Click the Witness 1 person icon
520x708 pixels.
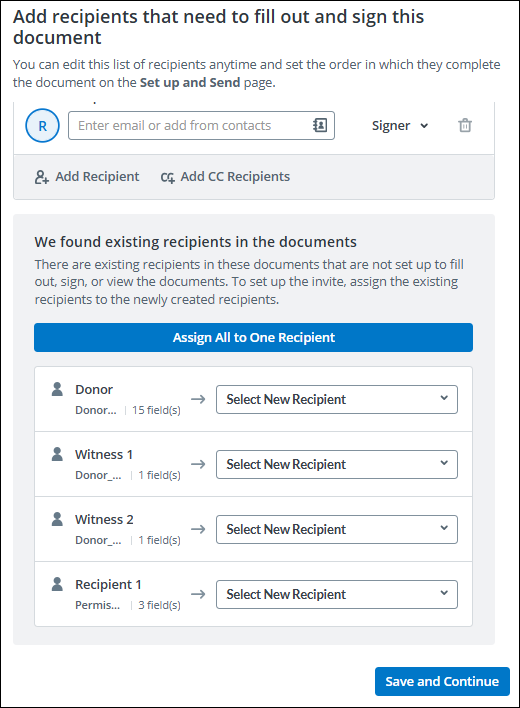[x=57, y=454]
